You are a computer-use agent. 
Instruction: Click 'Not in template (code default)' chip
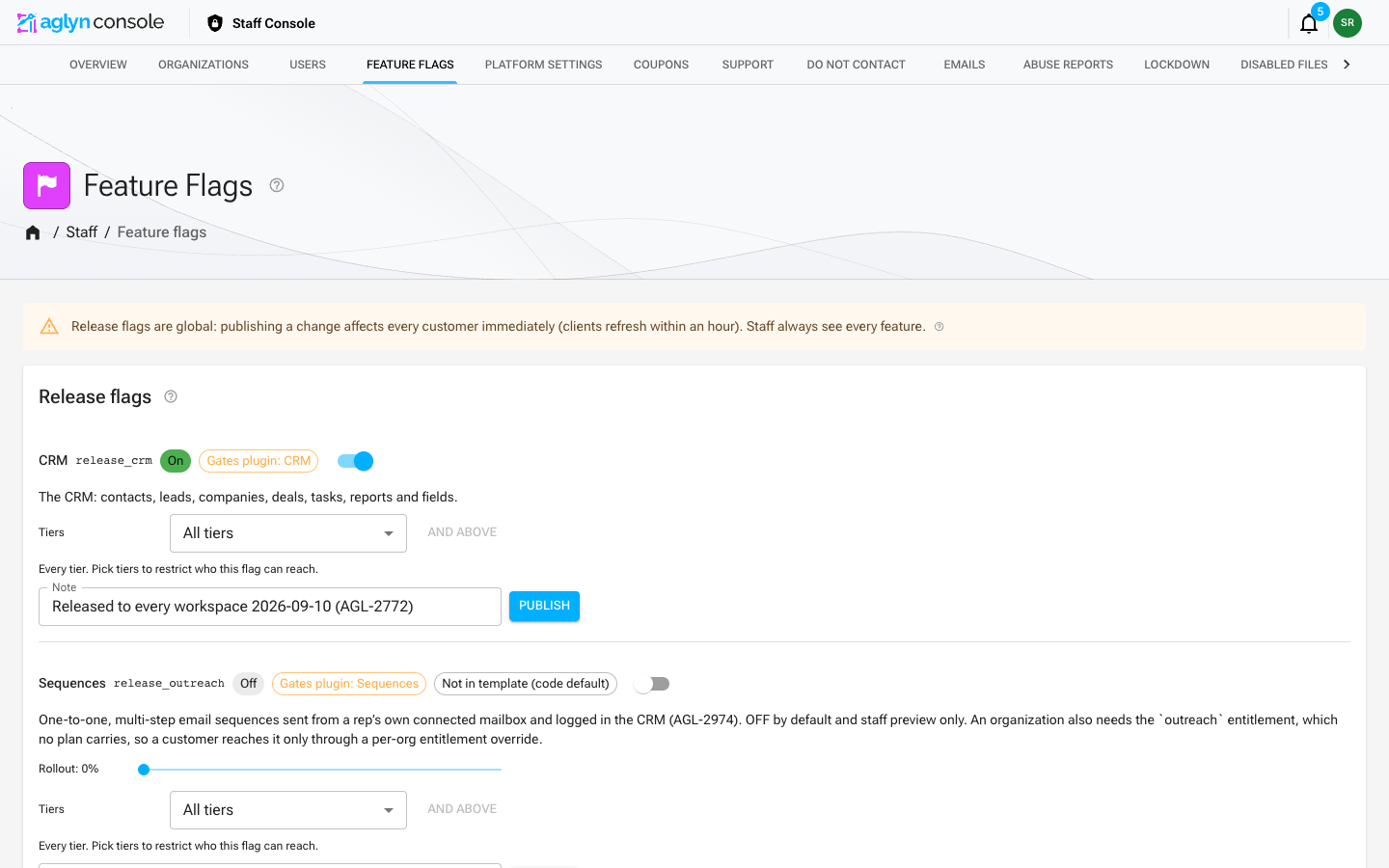[526, 684]
